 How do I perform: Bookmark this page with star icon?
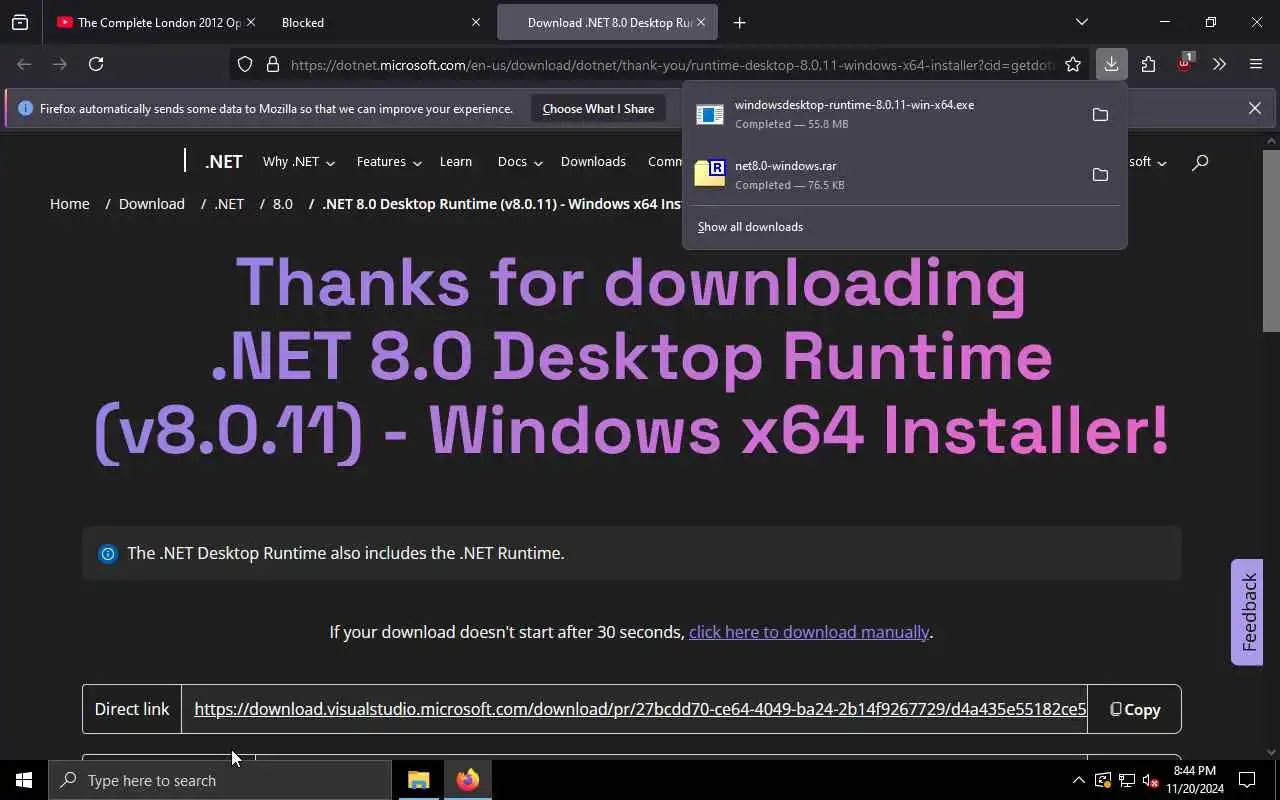click(x=1073, y=65)
